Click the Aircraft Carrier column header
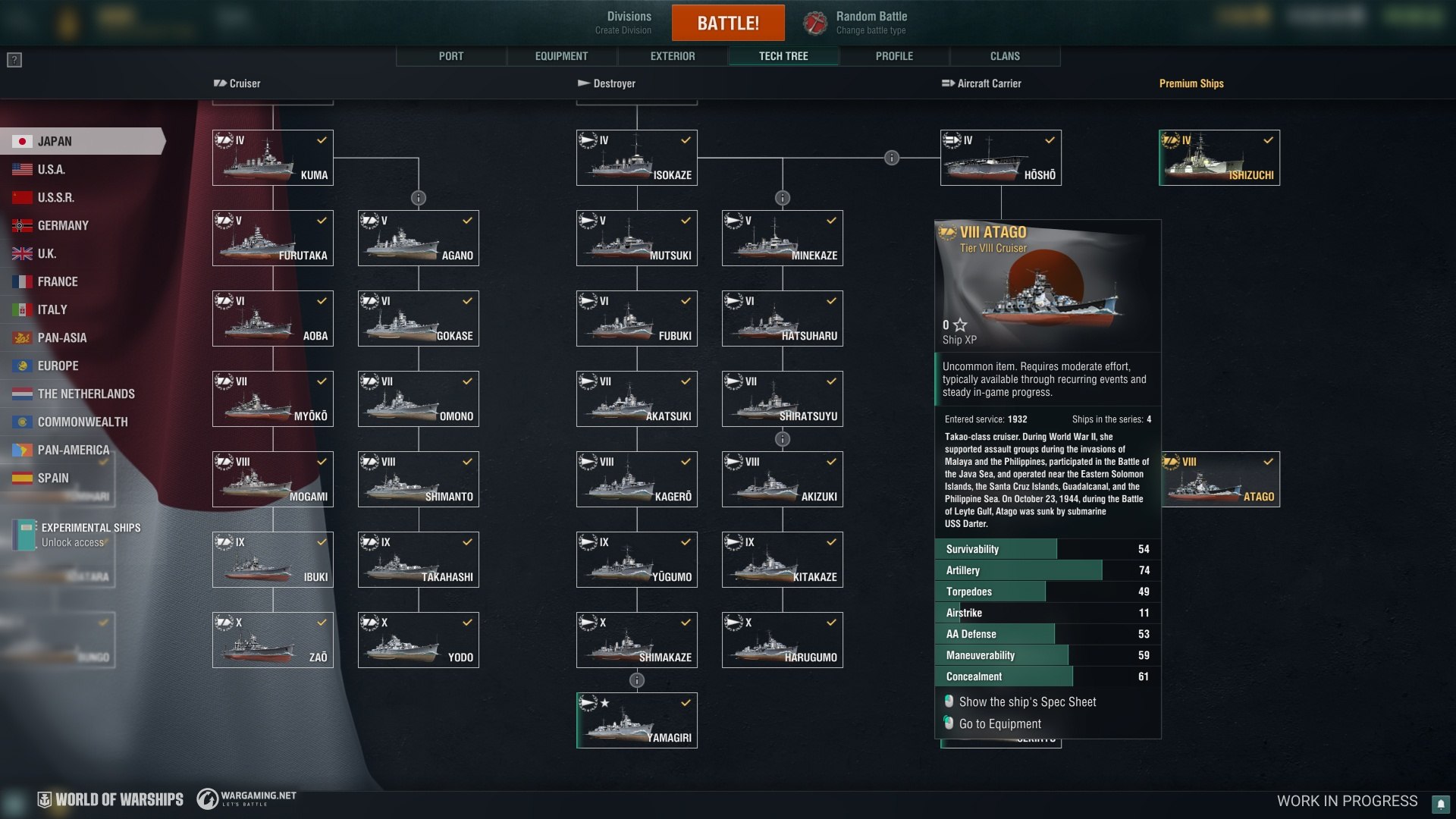Screen dimensions: 1456x819 (x=981, y=83)
